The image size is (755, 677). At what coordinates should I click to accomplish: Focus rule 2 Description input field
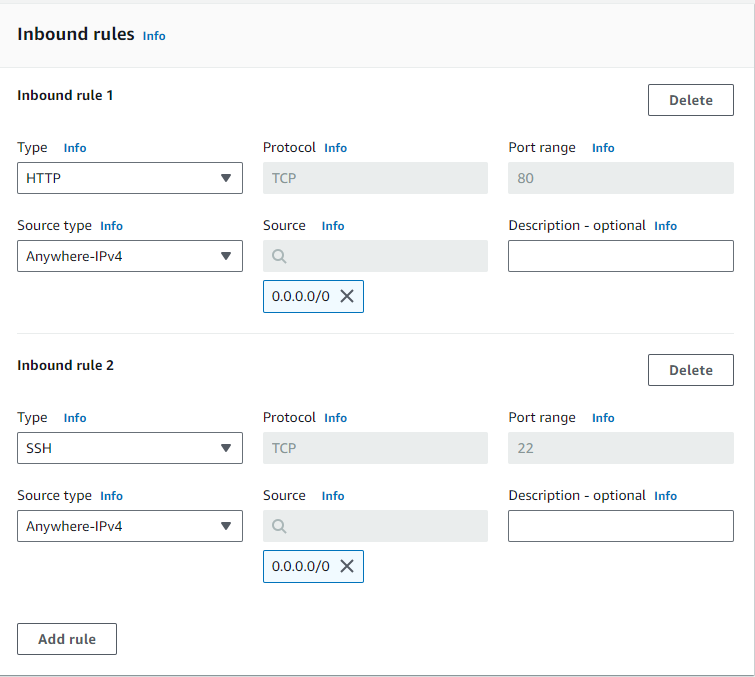[621, 526]
